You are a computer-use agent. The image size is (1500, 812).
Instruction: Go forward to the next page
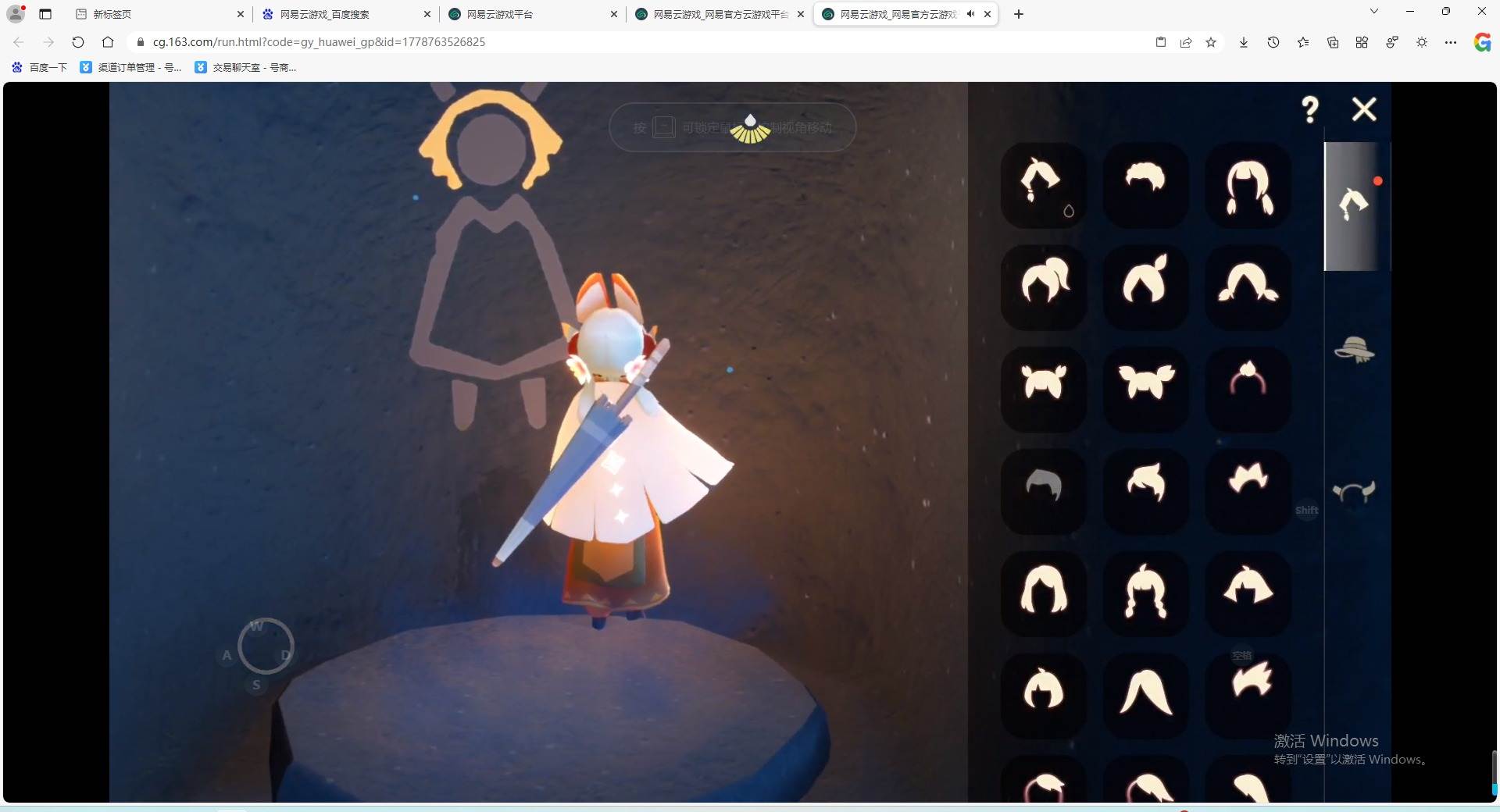[x=48, y=42]
